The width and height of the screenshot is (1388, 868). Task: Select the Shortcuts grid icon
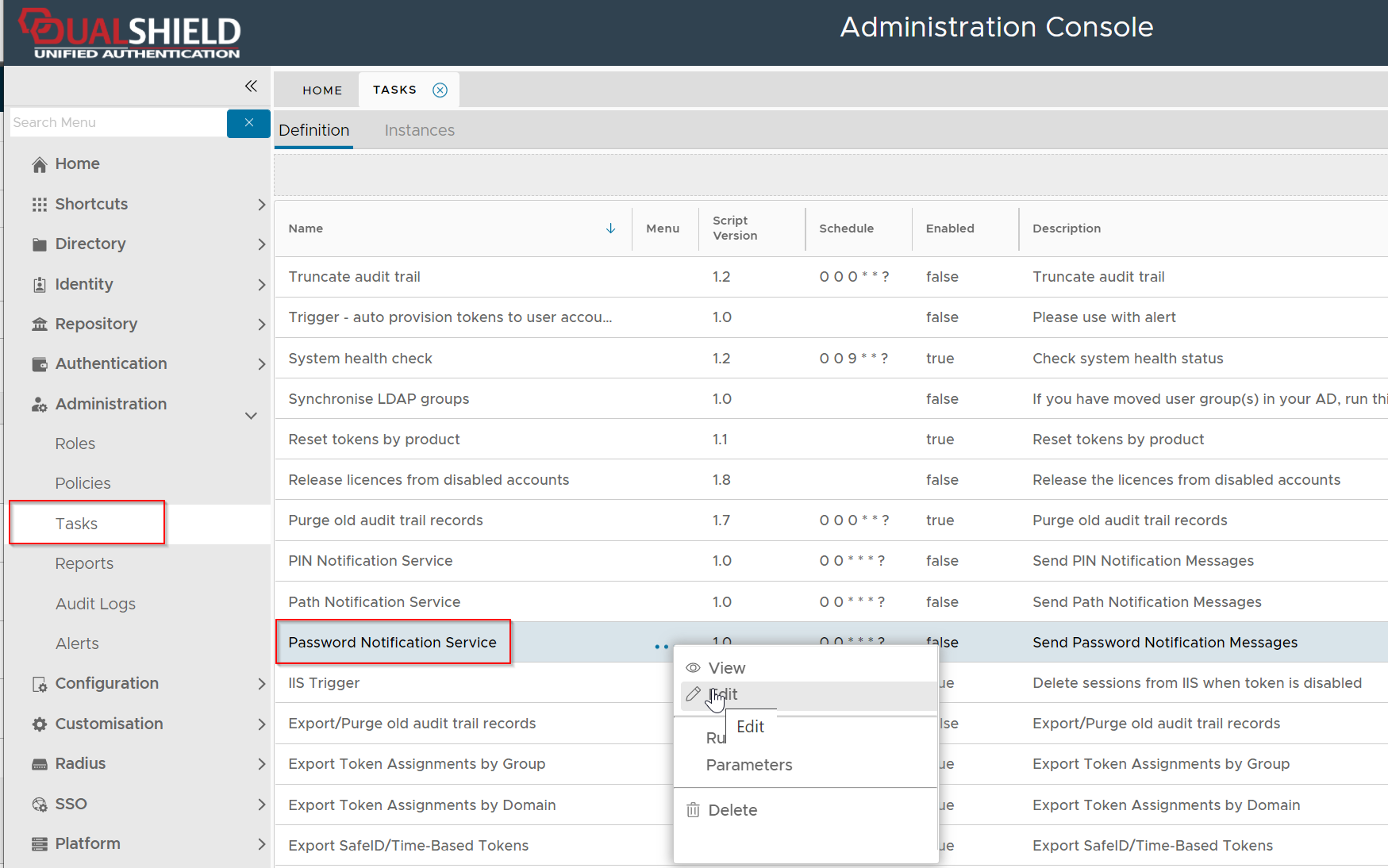click(x=39, y=204)
